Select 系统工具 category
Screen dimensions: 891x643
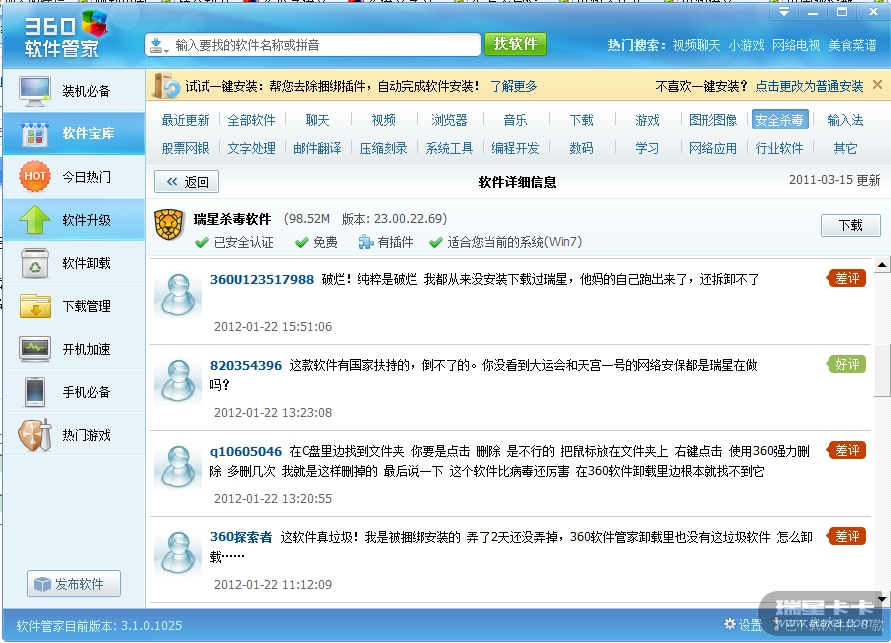click(x=449, y=148)
